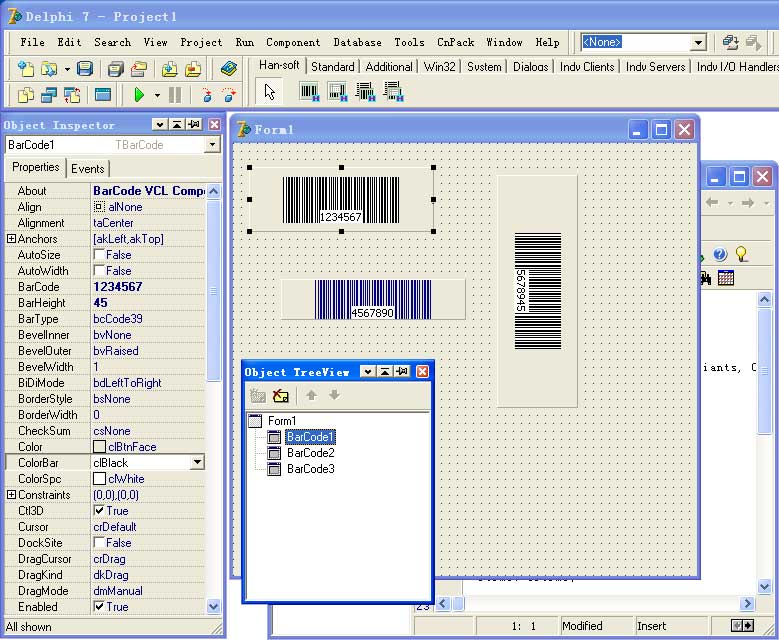This screenshot has width=779, height=640.
Task: Open Object Inspector title bar dropdown arrow
Action: point(159,125)
